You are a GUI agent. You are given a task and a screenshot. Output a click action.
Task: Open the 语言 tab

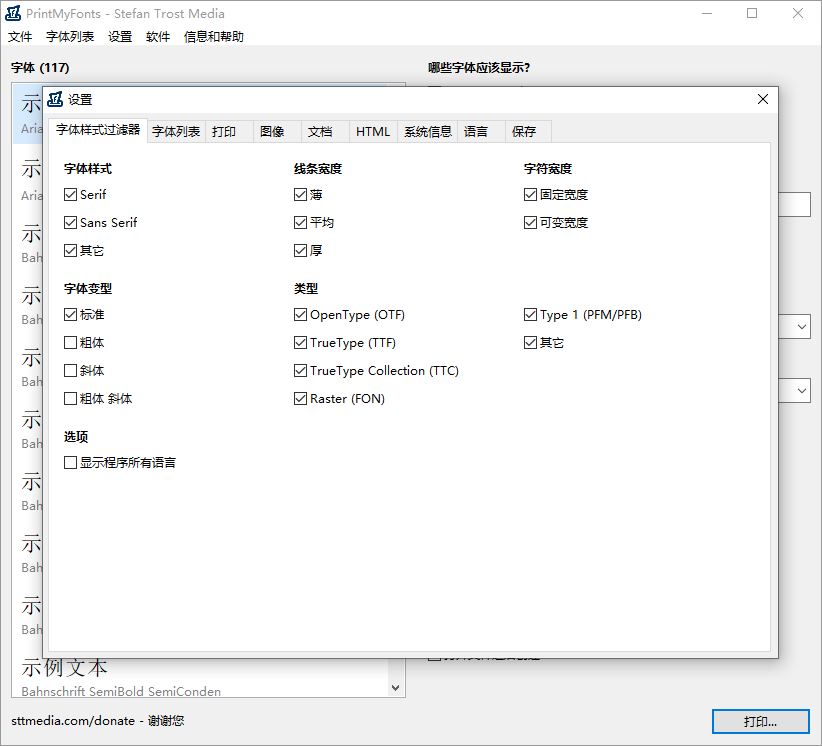(x=481, y=132)
